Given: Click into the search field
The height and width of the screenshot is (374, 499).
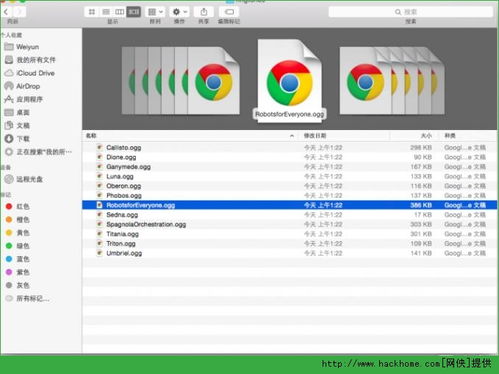Looking at the screenshot, I should point(410,12).
